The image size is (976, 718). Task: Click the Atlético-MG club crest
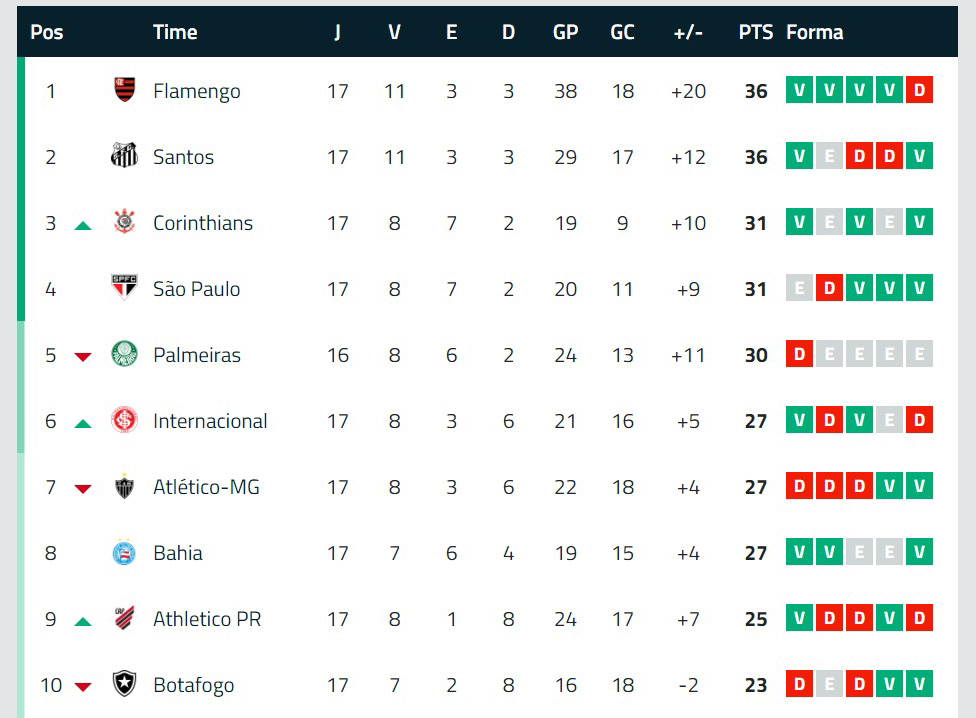coord(124,486)
